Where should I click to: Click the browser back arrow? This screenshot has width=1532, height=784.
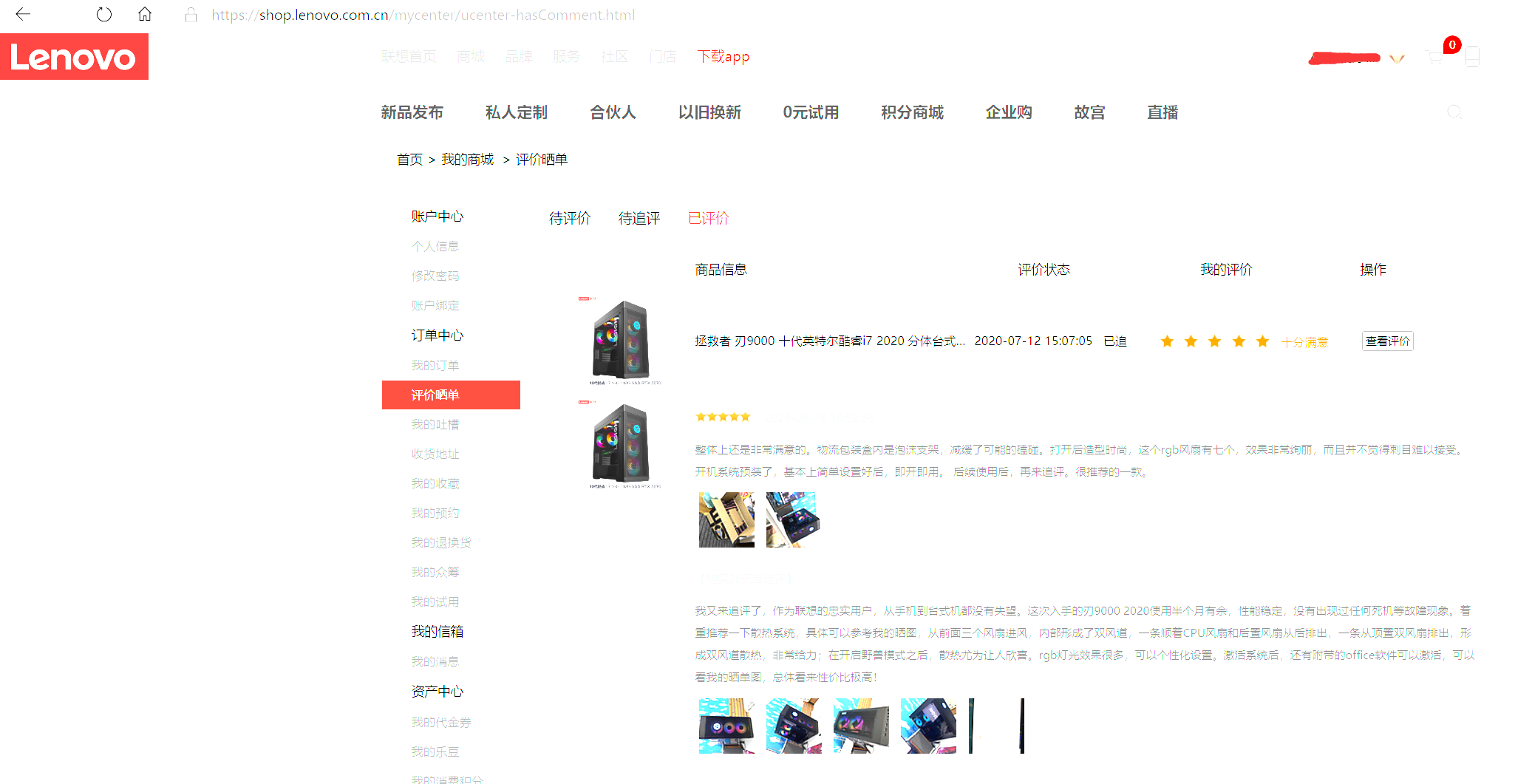pyautogui.click(x=23, y=14)
